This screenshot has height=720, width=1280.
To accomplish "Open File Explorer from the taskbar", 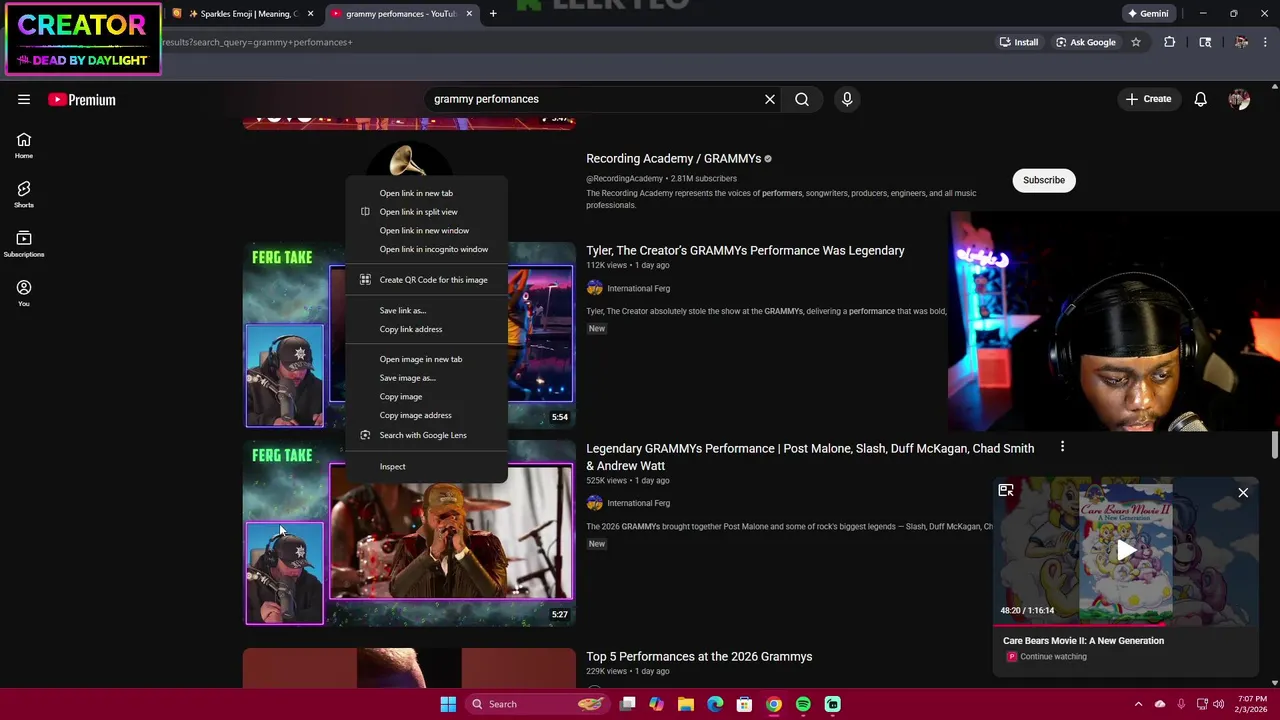I will (686, 704).
